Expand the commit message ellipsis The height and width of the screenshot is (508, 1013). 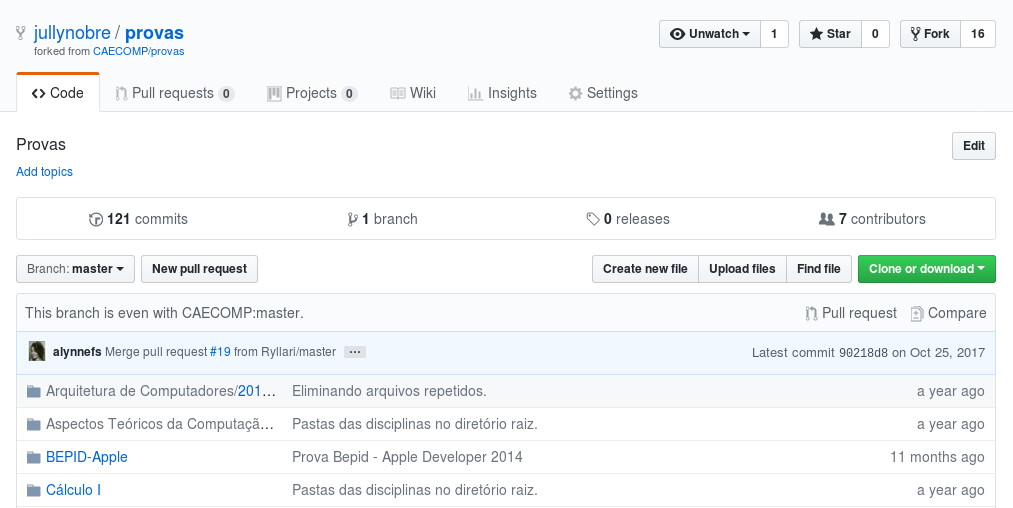point(355,352)
